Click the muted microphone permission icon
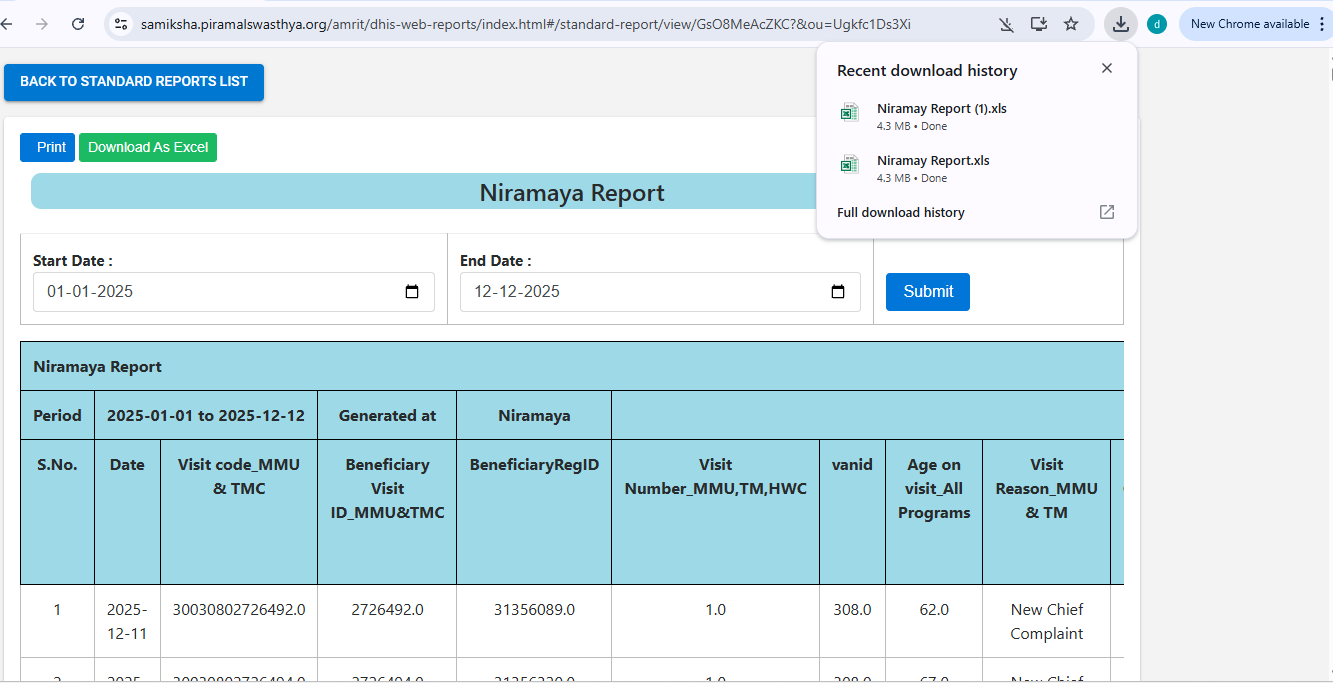This screenshot has height=683, width=1333. tap(1006, 24)
